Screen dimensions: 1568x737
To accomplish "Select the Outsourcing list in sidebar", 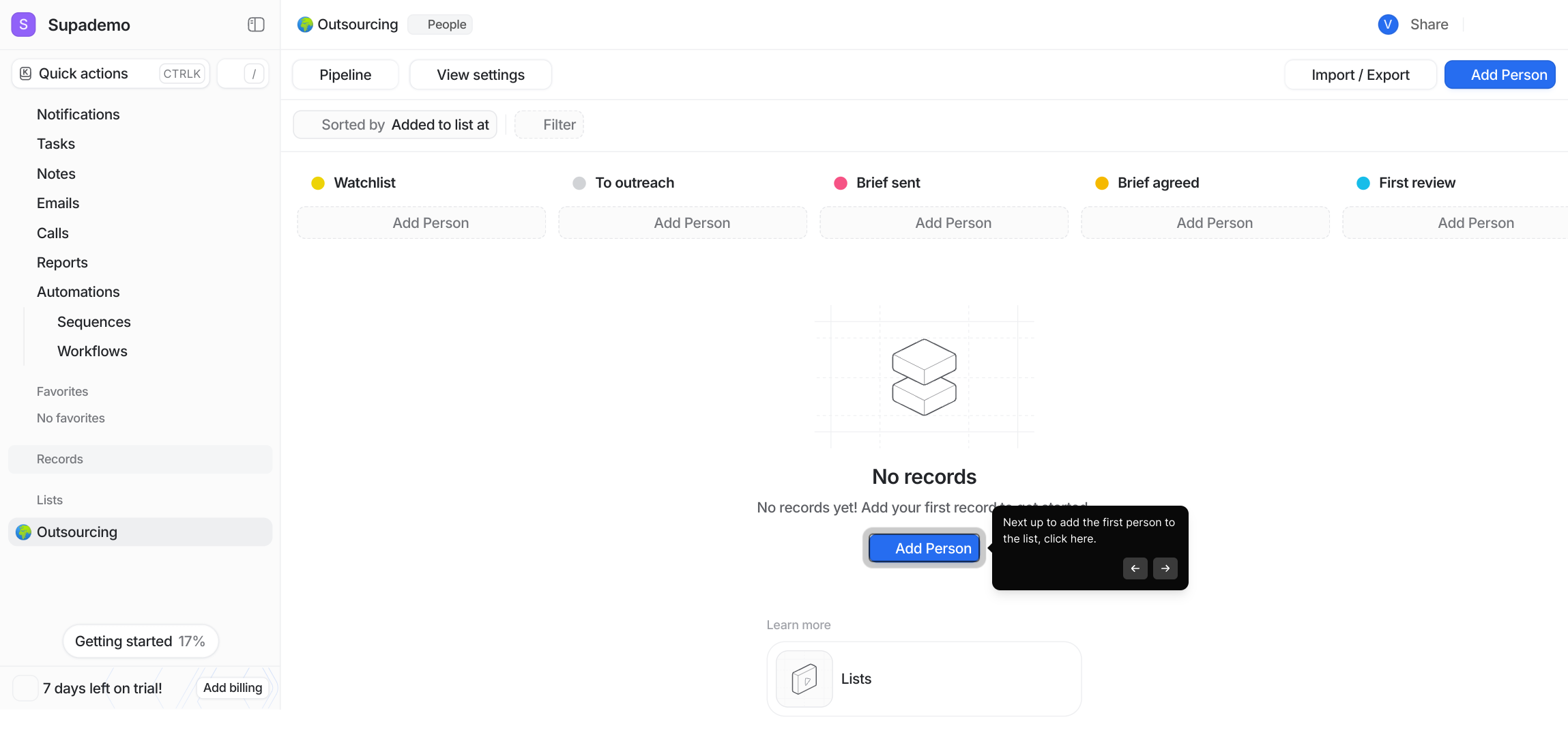I will 140,532.
